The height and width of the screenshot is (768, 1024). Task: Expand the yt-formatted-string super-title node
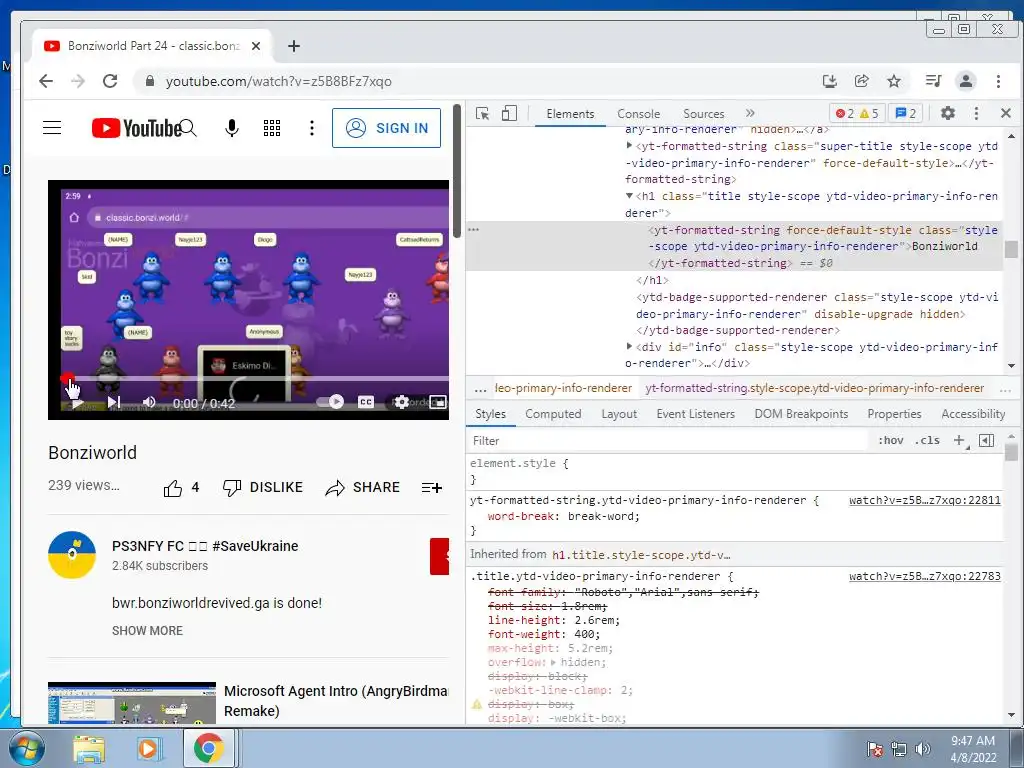click(x=629, y=146)
